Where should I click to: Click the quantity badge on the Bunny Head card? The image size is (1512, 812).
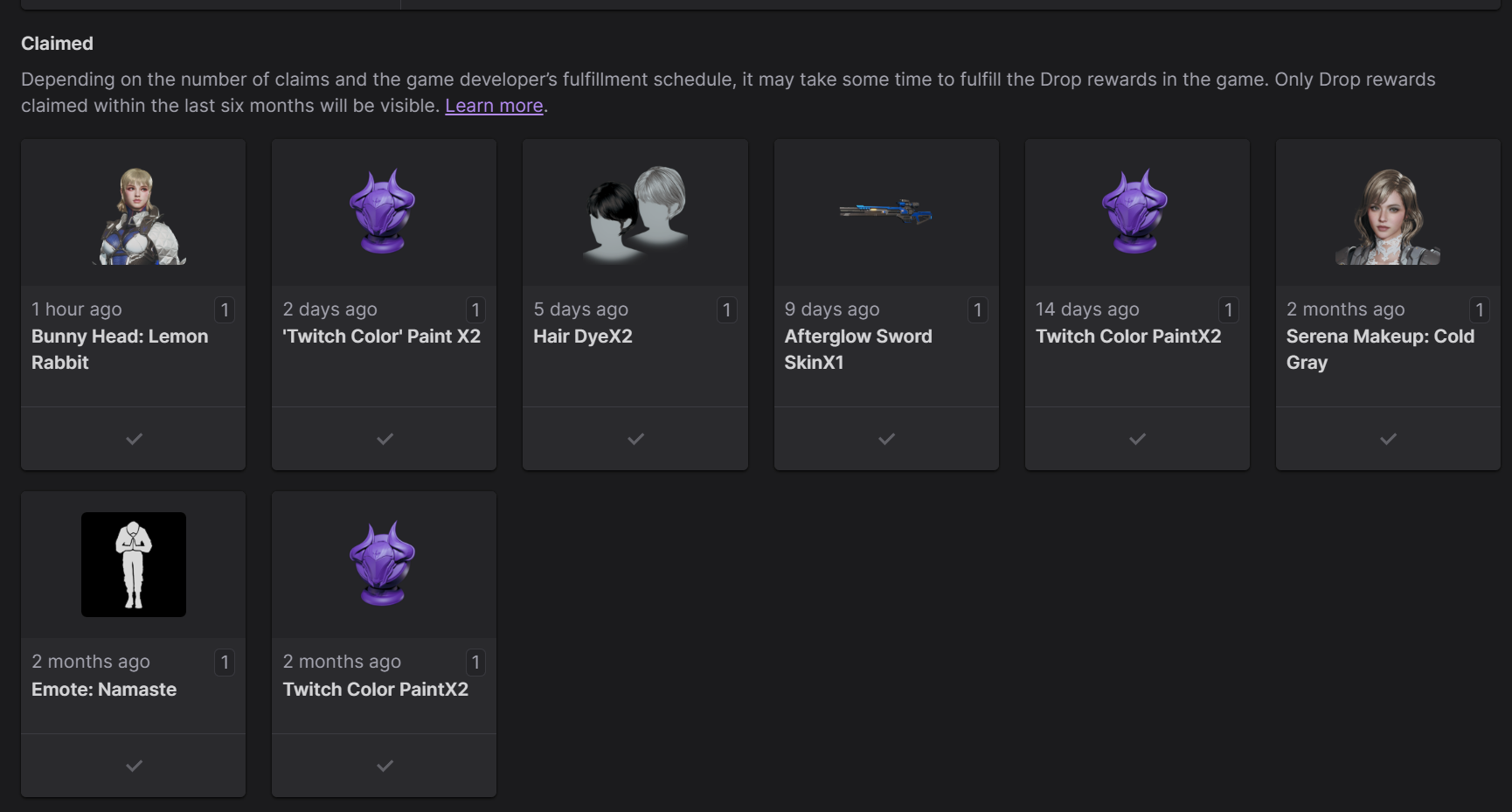point(225,309)
